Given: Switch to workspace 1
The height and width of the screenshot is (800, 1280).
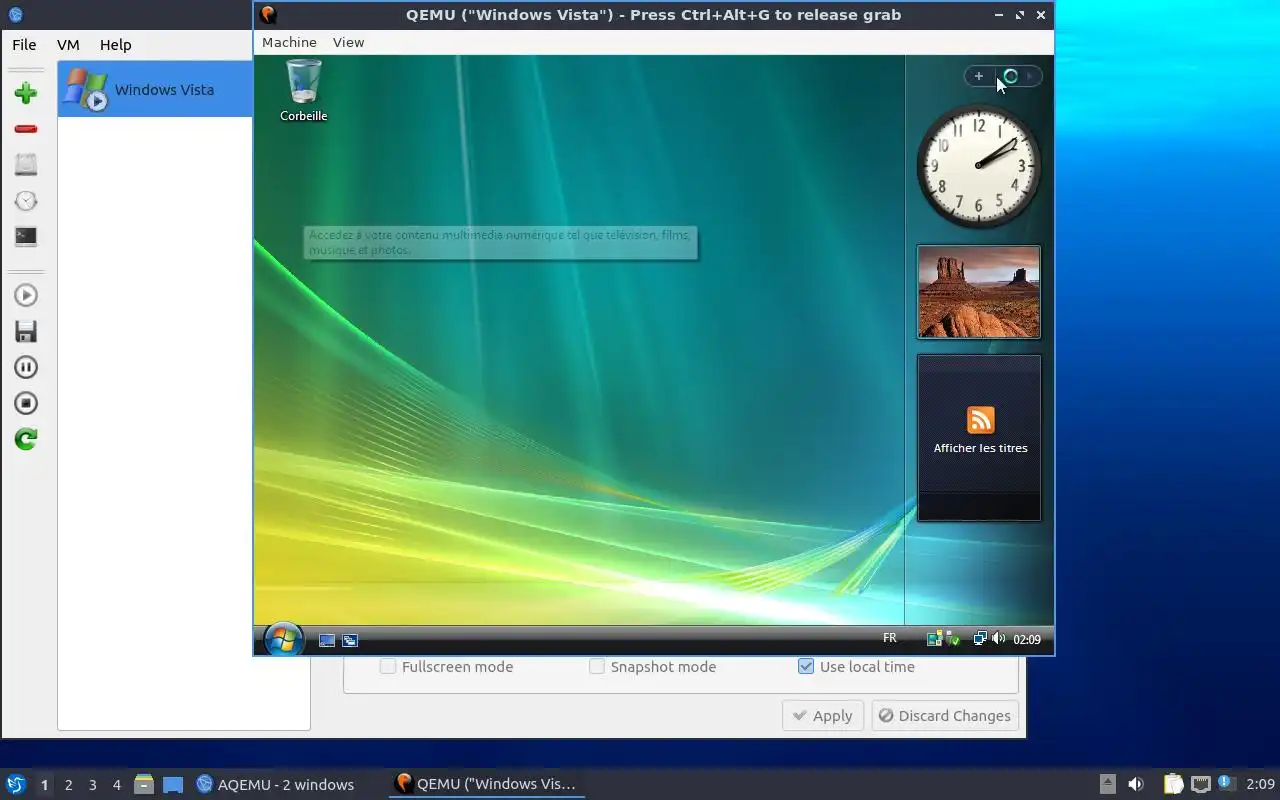Looking at the screenshot, I should (x=44, y=785).
